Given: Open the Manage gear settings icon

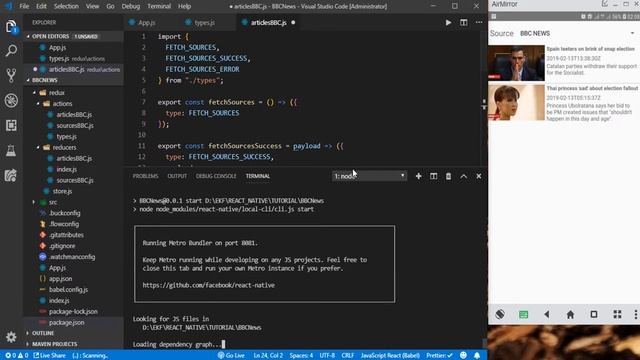Looking at the screenshot, I should click(x=11, y=337).
